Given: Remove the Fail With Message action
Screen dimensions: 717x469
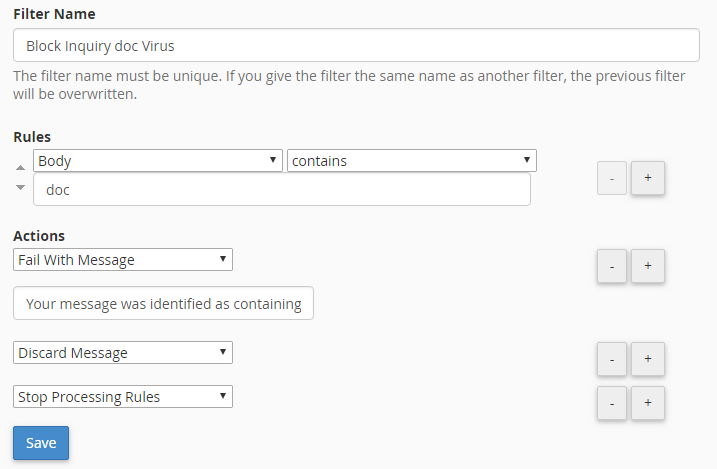Looking at the screenshot, I should (612, 266).
